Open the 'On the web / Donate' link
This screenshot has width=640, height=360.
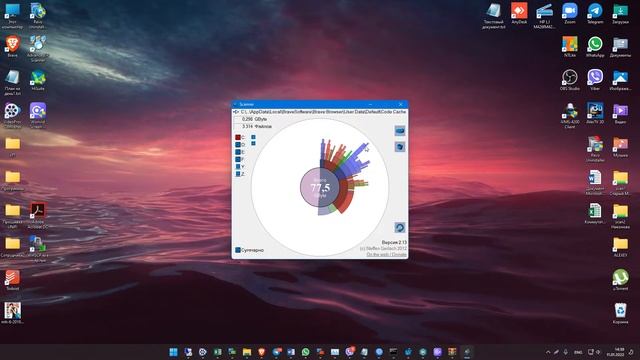pyautogui.click(x=386, y=254)
